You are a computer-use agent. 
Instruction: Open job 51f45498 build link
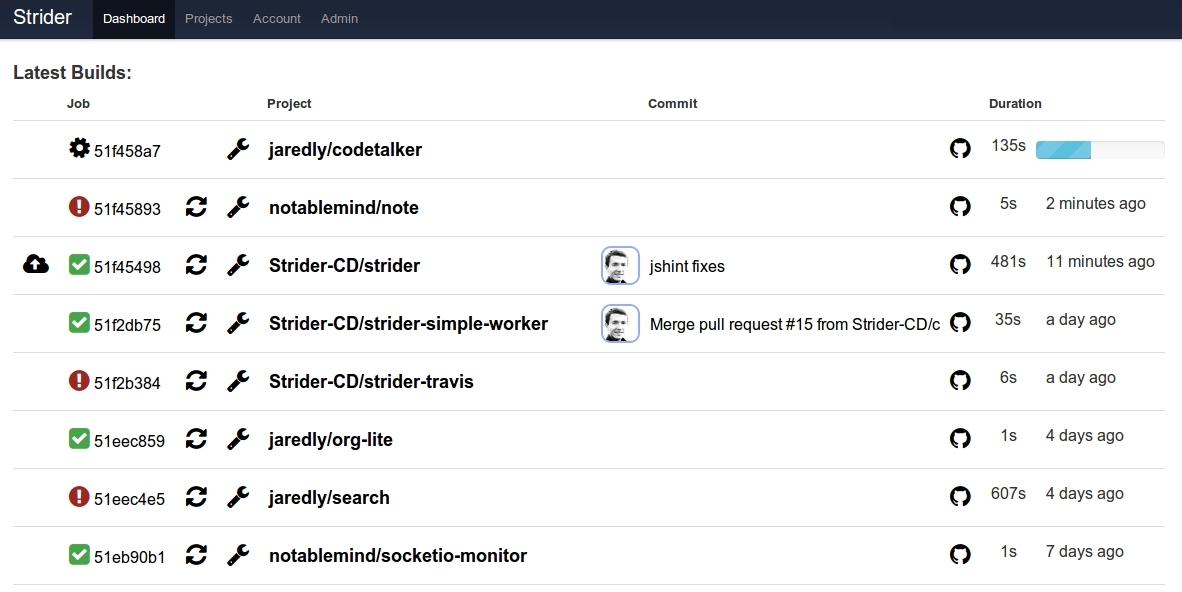click(x=127, y=266)
